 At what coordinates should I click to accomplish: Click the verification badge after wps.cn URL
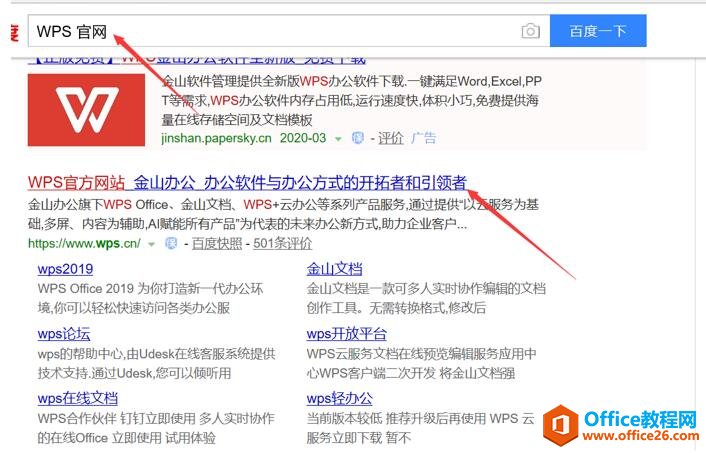(171, 244)
